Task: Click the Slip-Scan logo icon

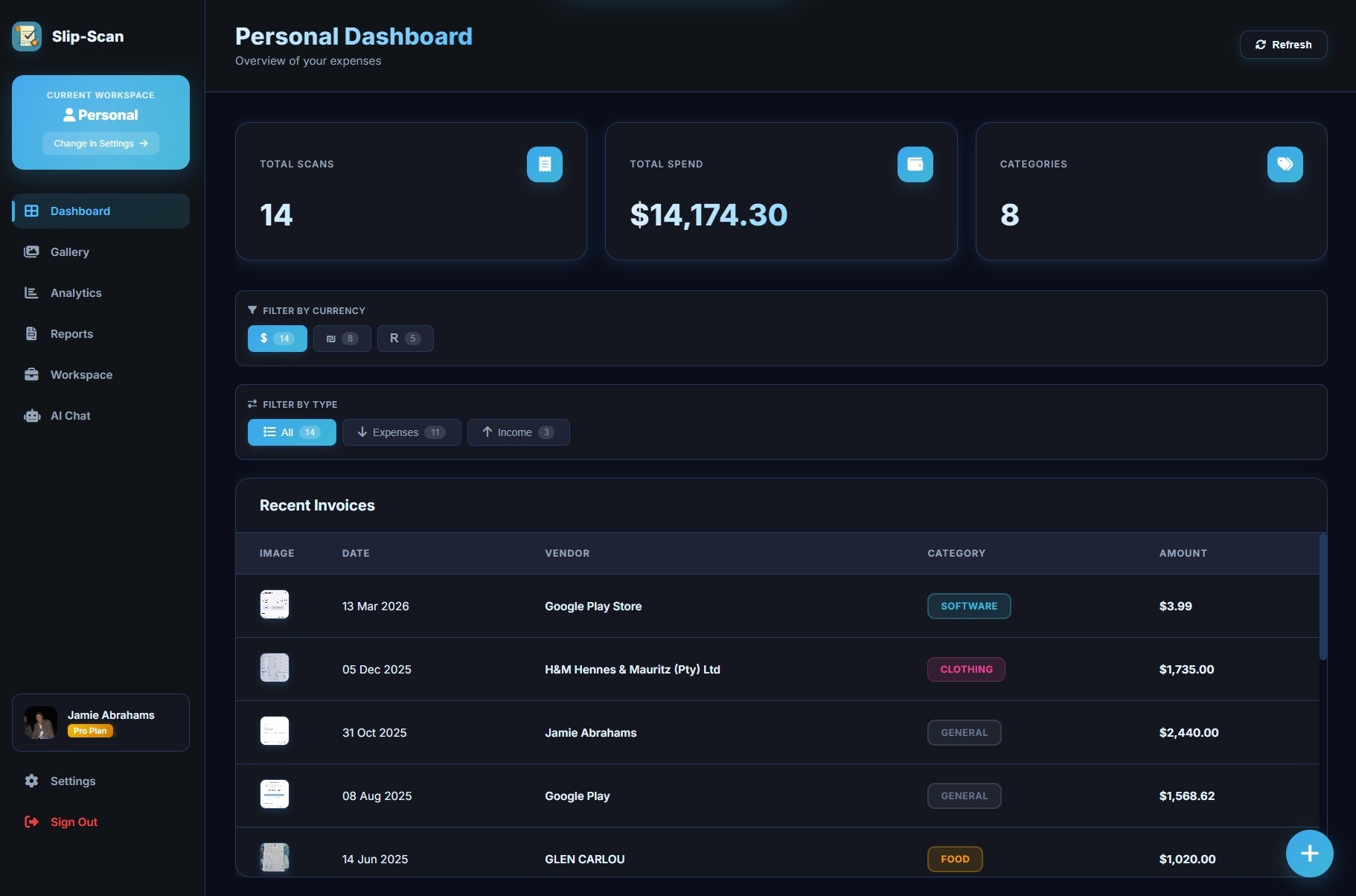Action: pyautogui.click(x=27, y=36)
